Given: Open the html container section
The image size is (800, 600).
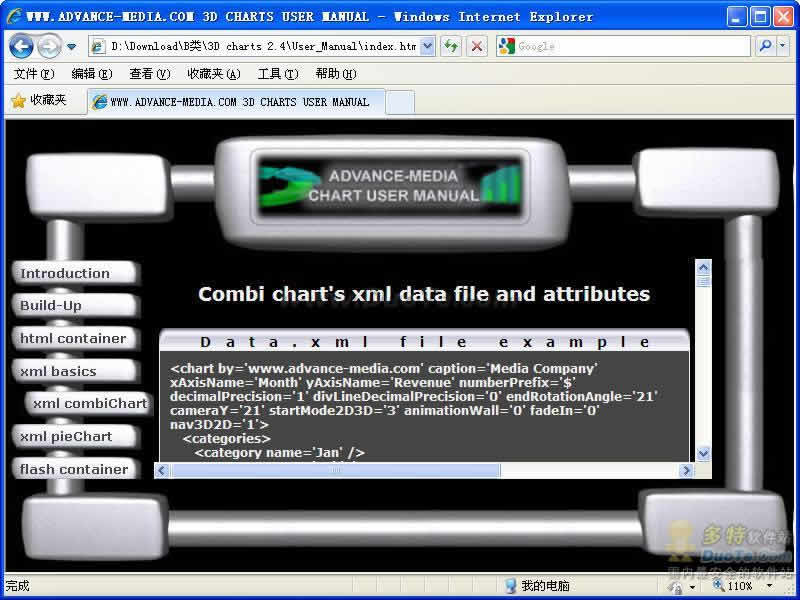Looking at the screenshot, I should [74, 338].
